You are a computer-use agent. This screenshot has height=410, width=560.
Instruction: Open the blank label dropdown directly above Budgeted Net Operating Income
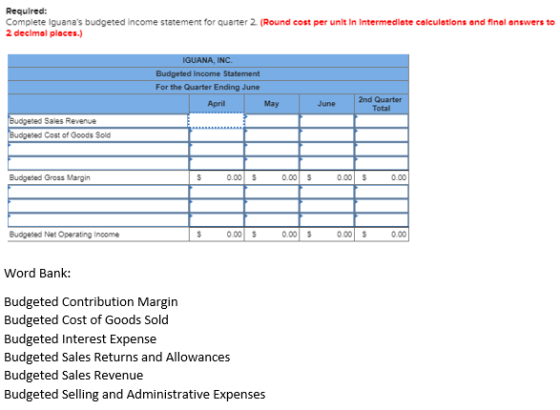[x=98, y=220]
